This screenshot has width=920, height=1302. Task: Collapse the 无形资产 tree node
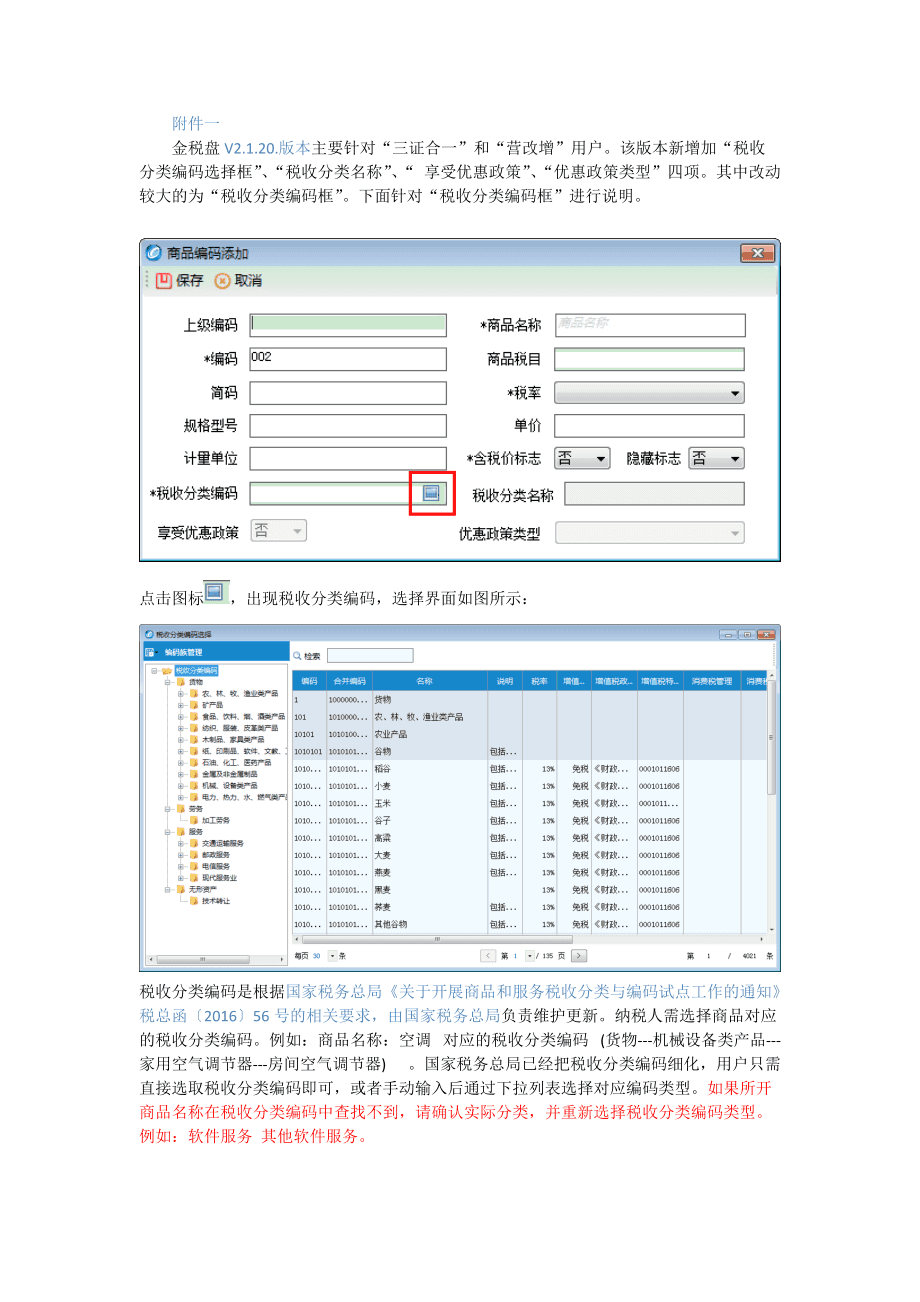[167, 888]
